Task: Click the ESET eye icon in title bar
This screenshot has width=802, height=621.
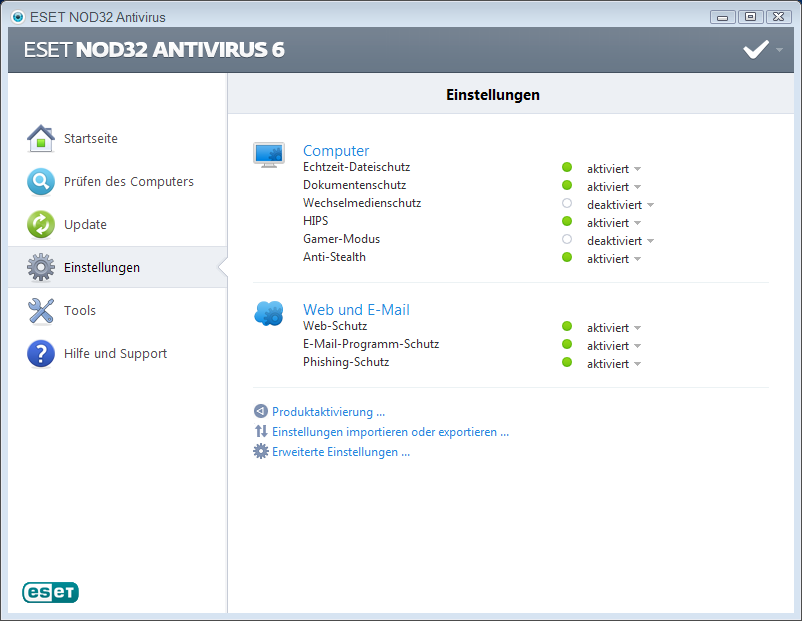Action: tap(18, 17)
